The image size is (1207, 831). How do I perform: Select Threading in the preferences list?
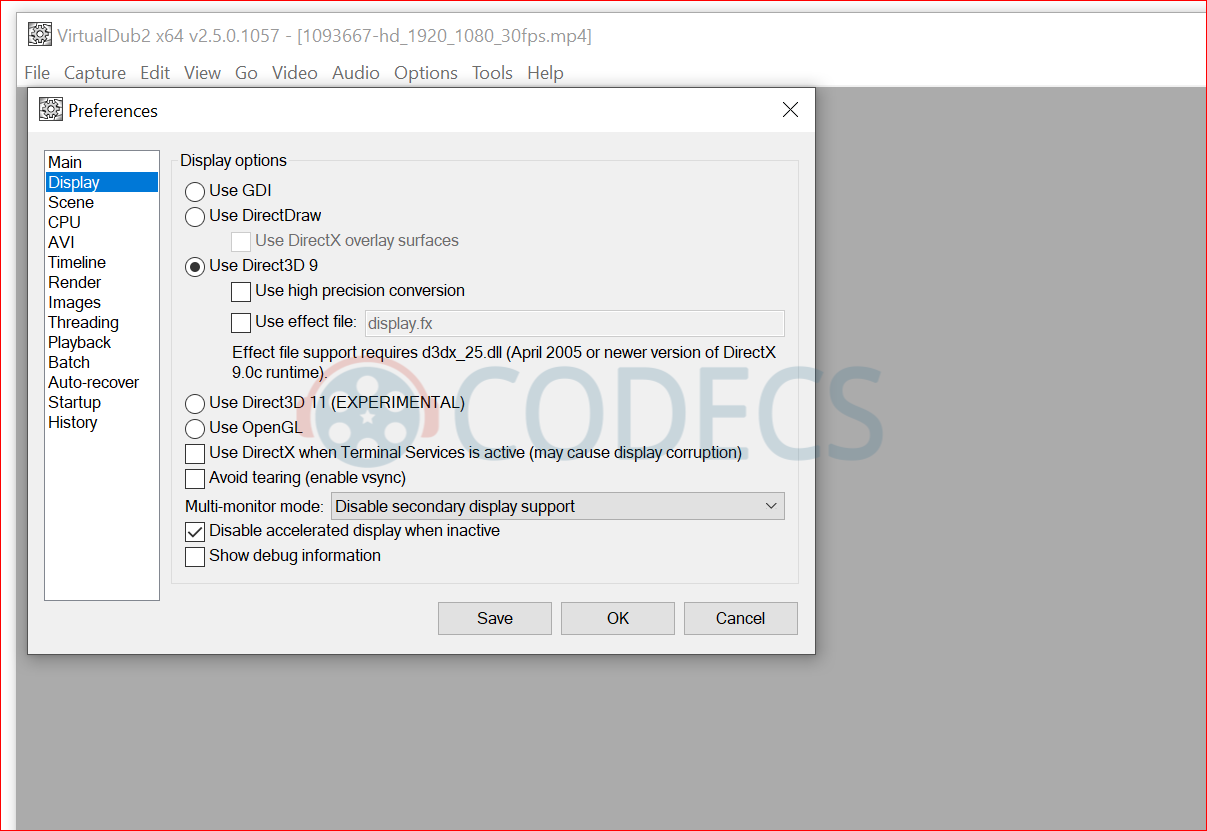[x=83, y=322]
